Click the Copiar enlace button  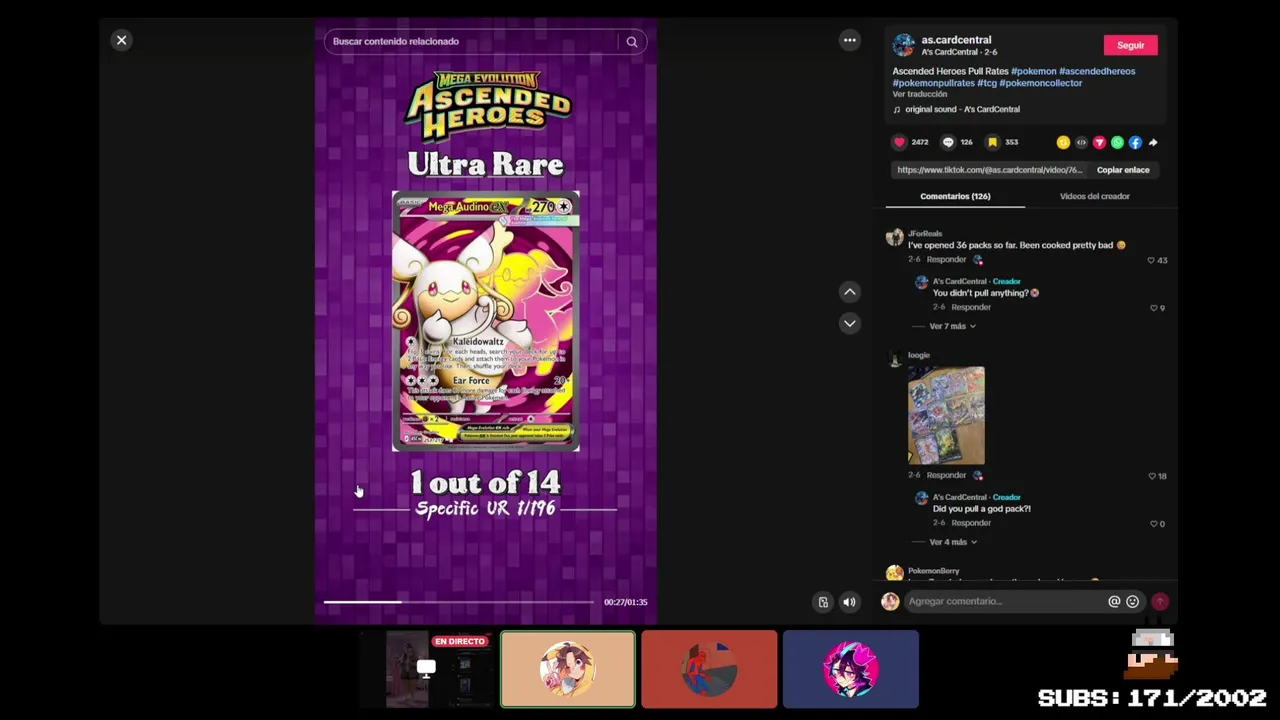1123,170
